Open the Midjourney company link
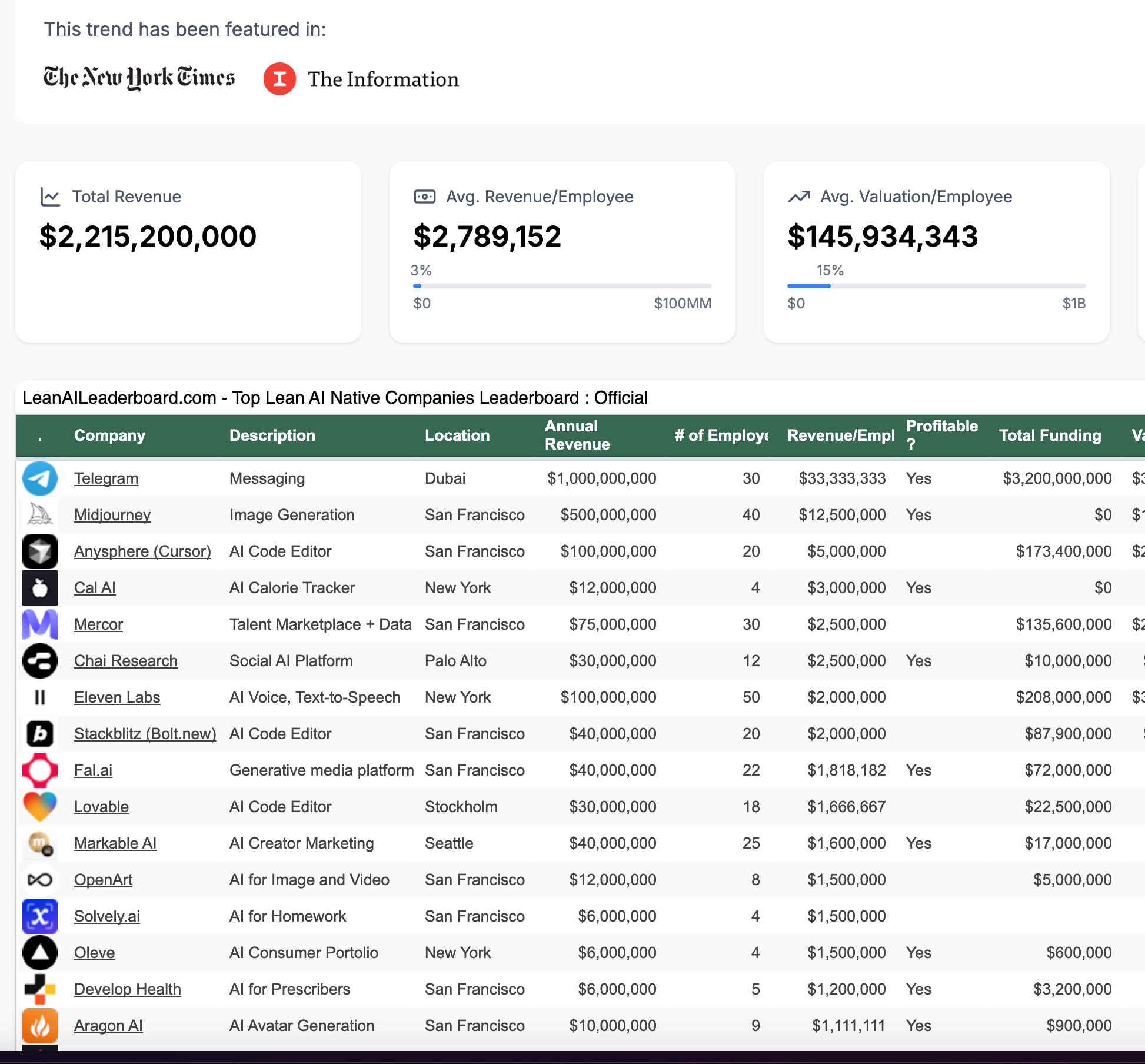The height and width of the screenshot is (1064, 1145). (112, 515)
